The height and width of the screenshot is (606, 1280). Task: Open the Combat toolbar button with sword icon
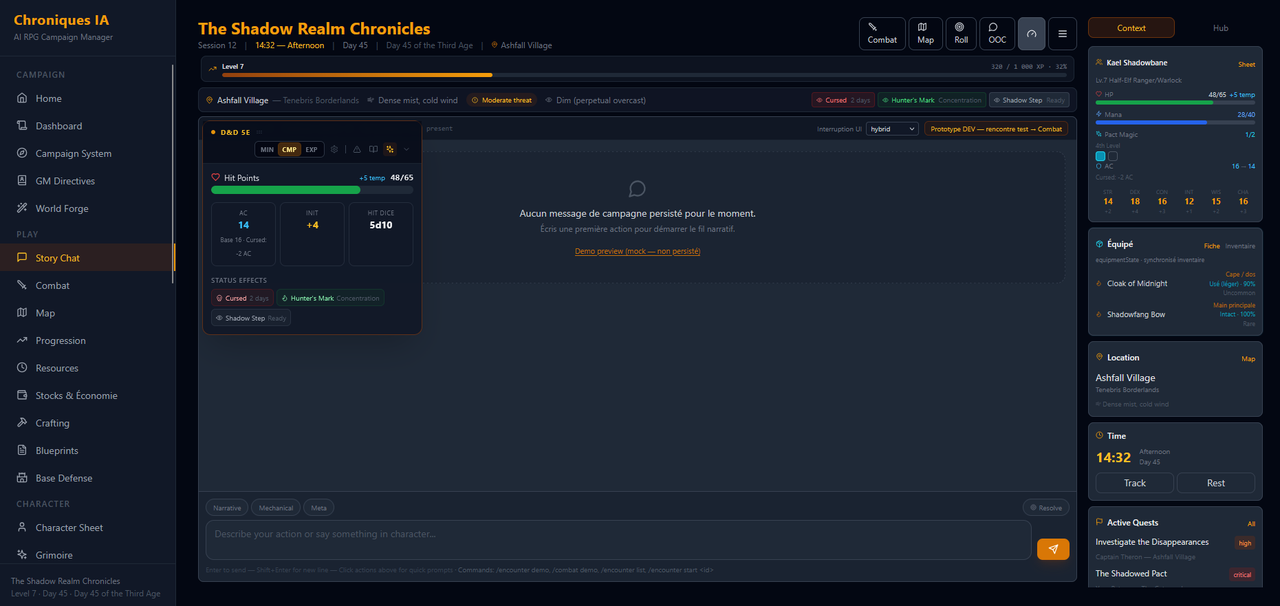point(882,33)
